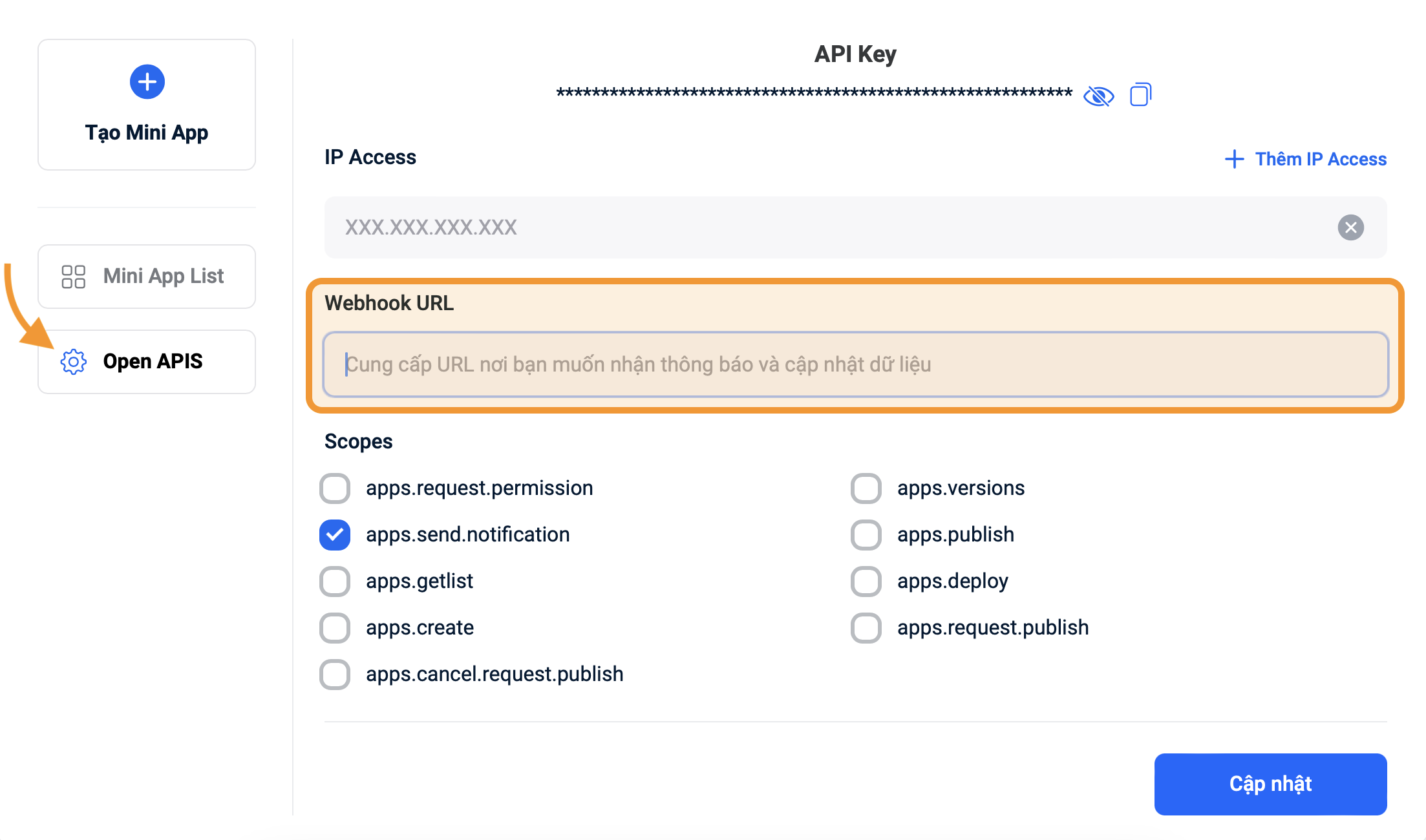Viewport: 1426px width, 840px height.
Task: Click the Scopes section heading
Action: (x=358, y=441)
